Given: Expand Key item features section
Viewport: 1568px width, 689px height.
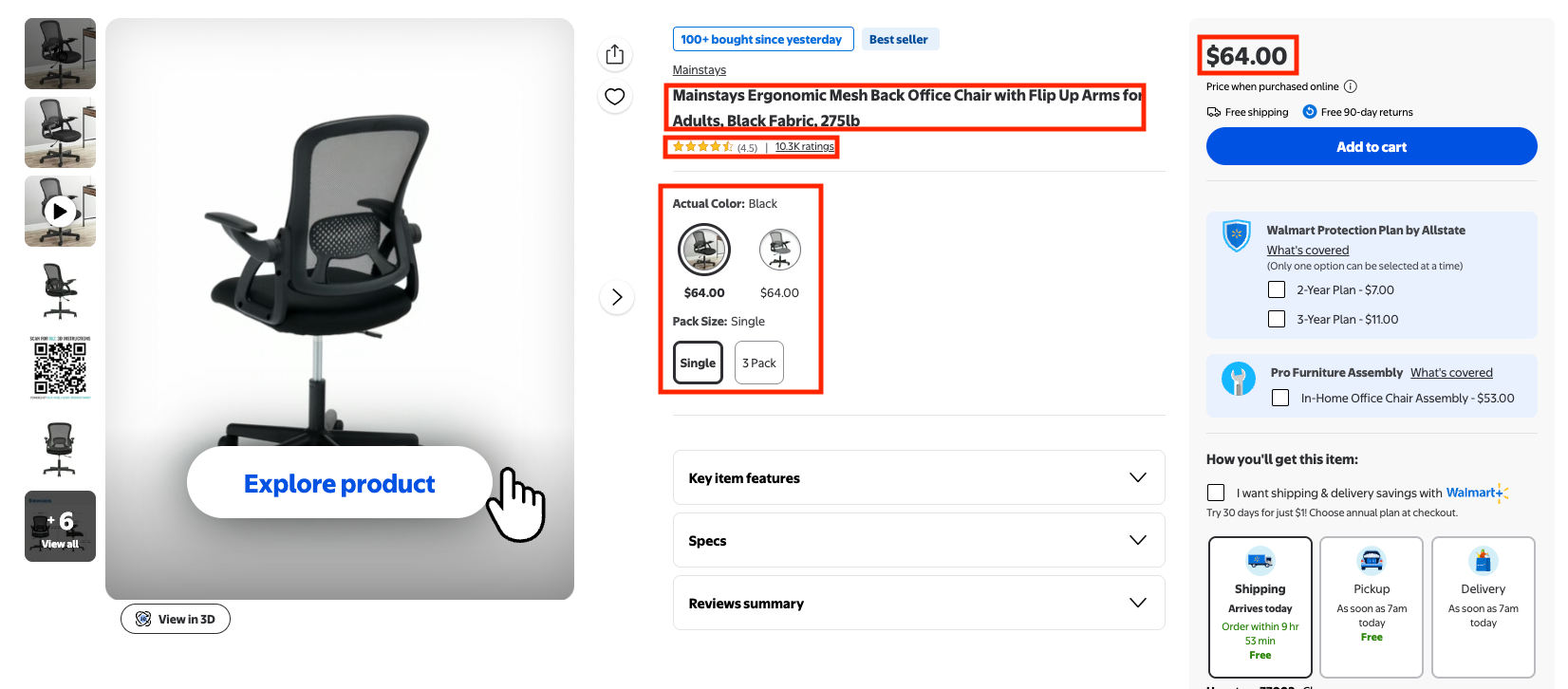Looking at the screenshot, I should pyautogui.click(x=919, y=477).
